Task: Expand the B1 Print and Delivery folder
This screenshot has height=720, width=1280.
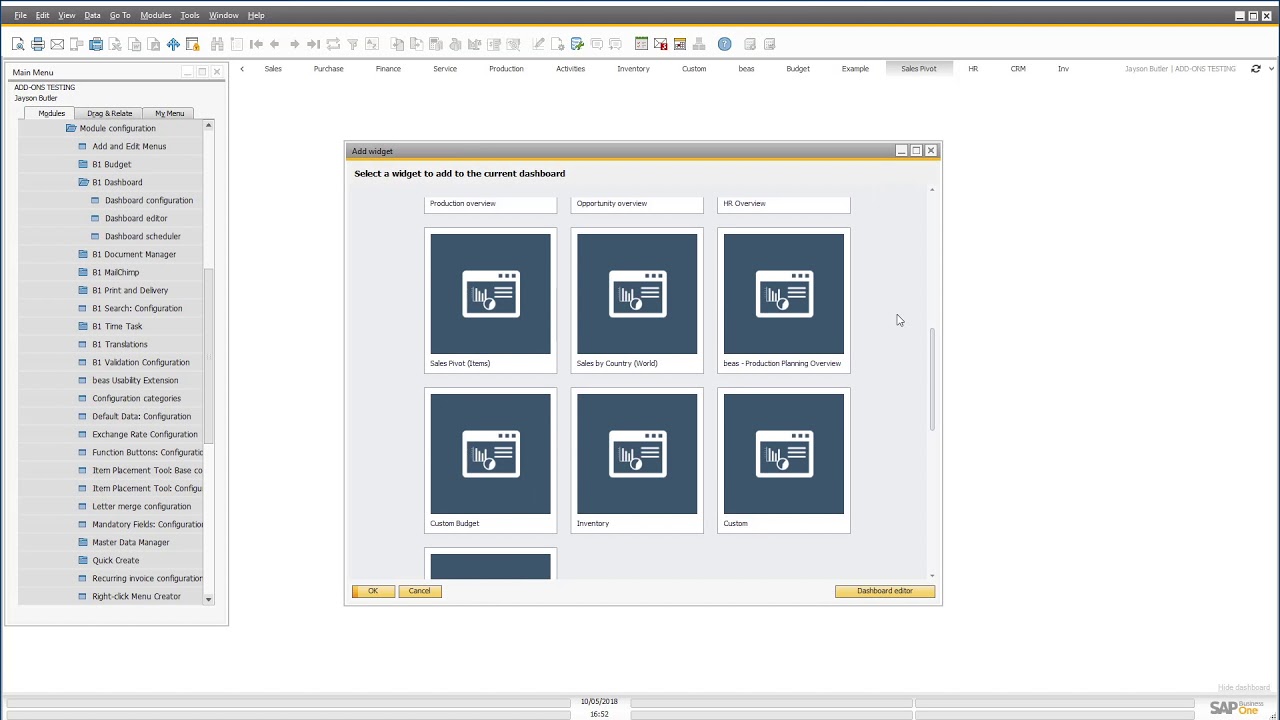Action: tap(84, 290)
